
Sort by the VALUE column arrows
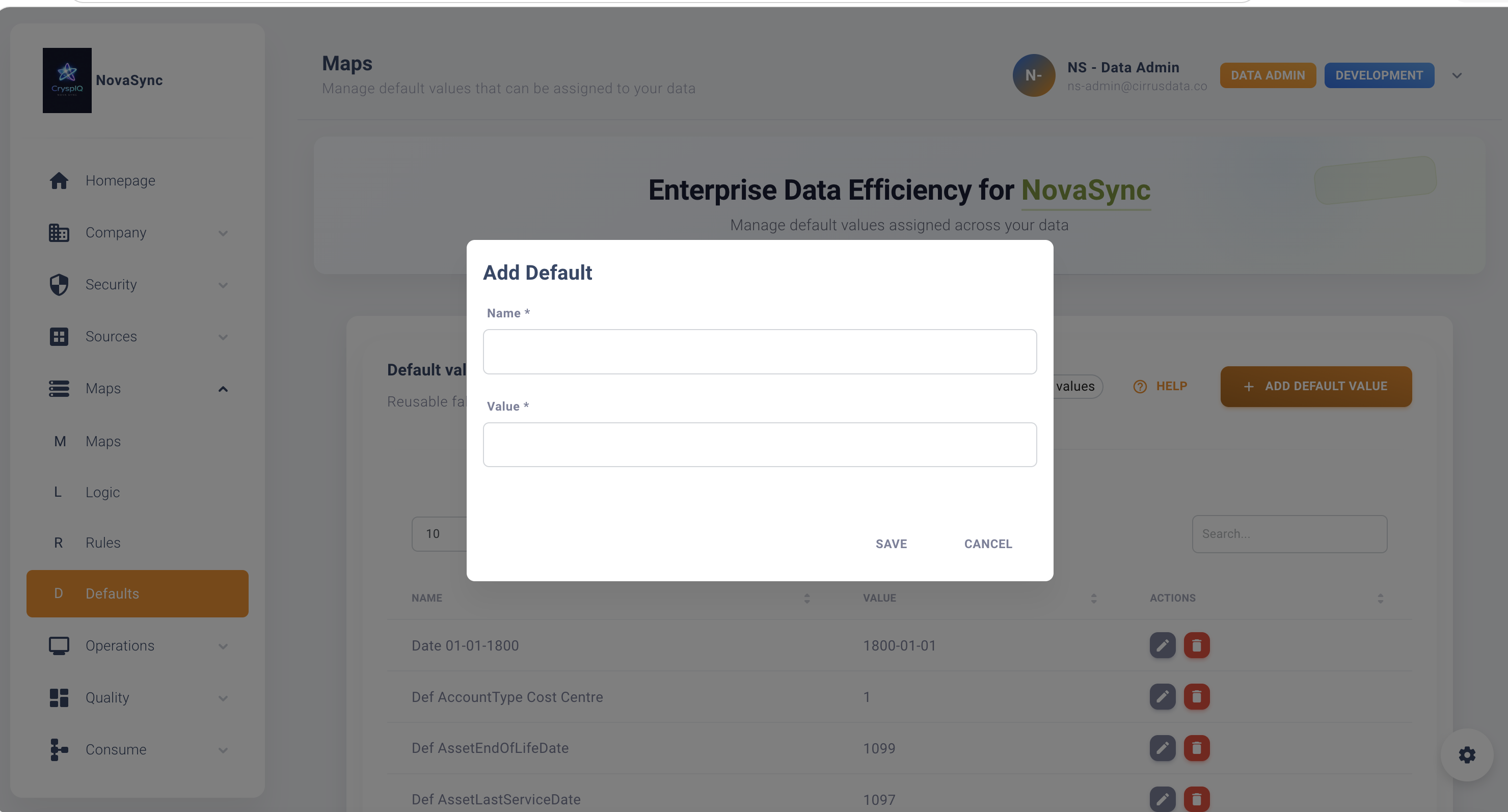coord(1093,599)
